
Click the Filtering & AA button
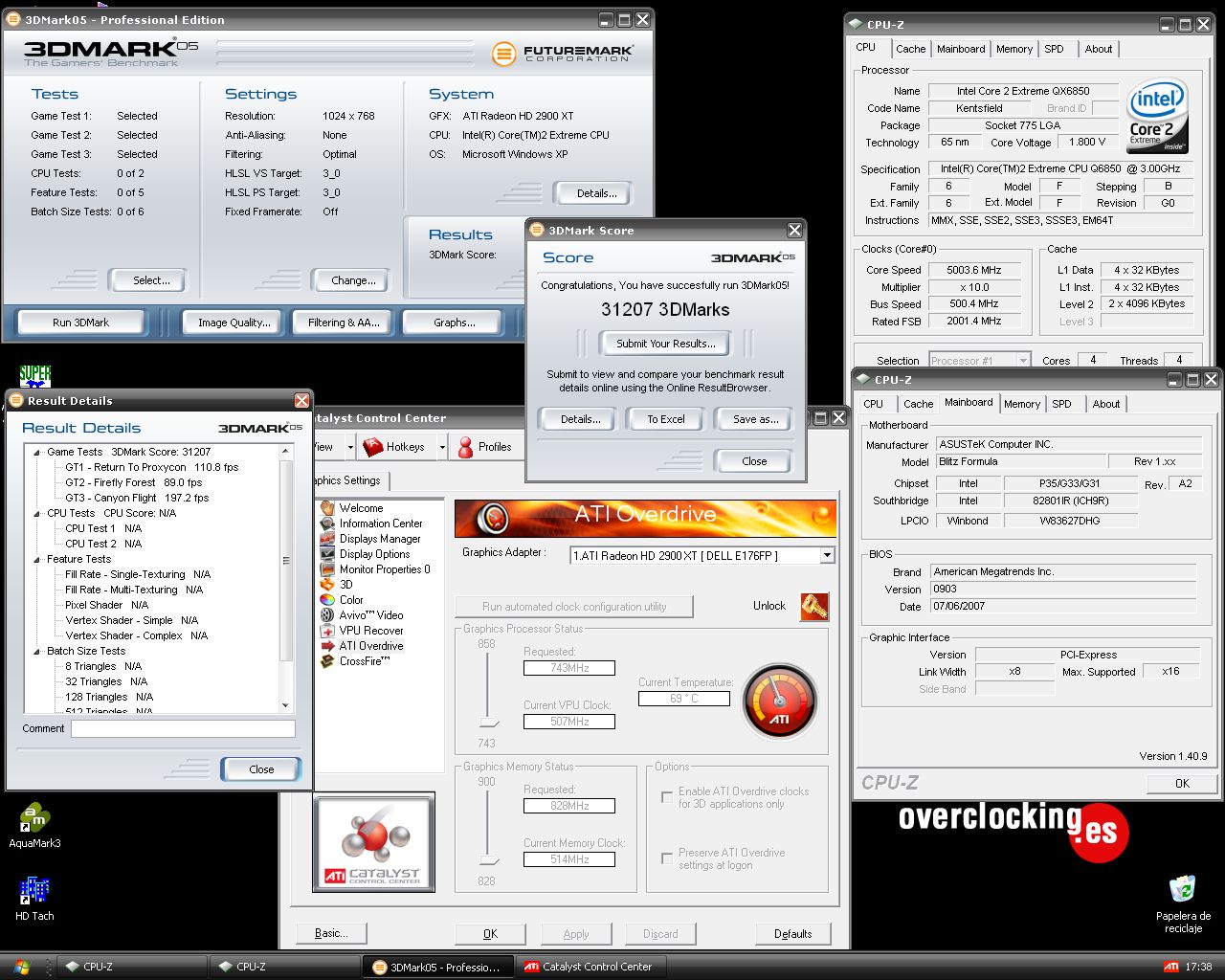point(344,323)
